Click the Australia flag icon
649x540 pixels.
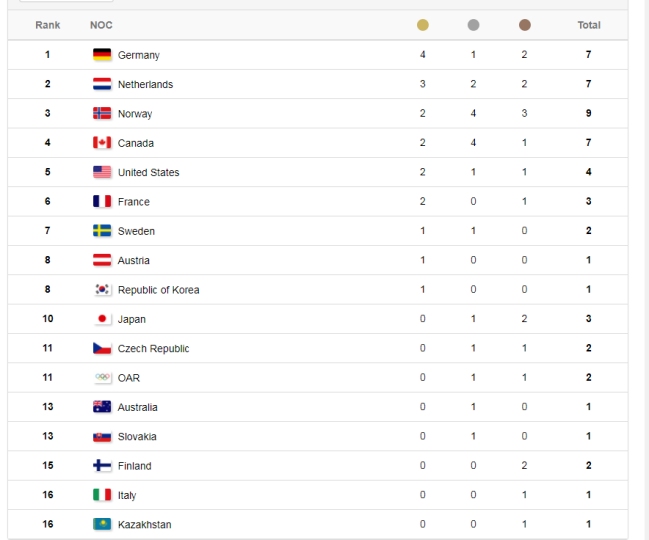(x=102, y=407)
